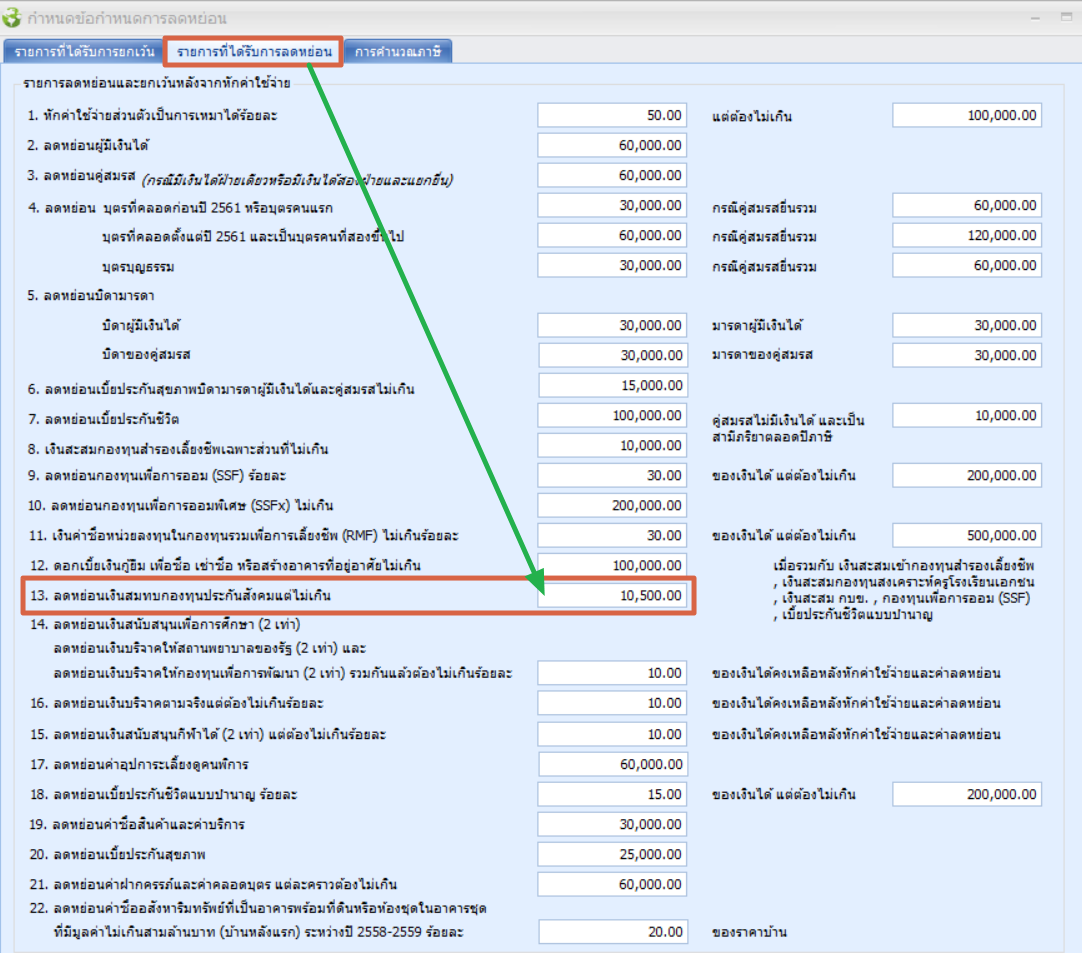The image size is (1082, 953).
Task: Click the item 1 expense percentage field
Action: tap(612, 116)
